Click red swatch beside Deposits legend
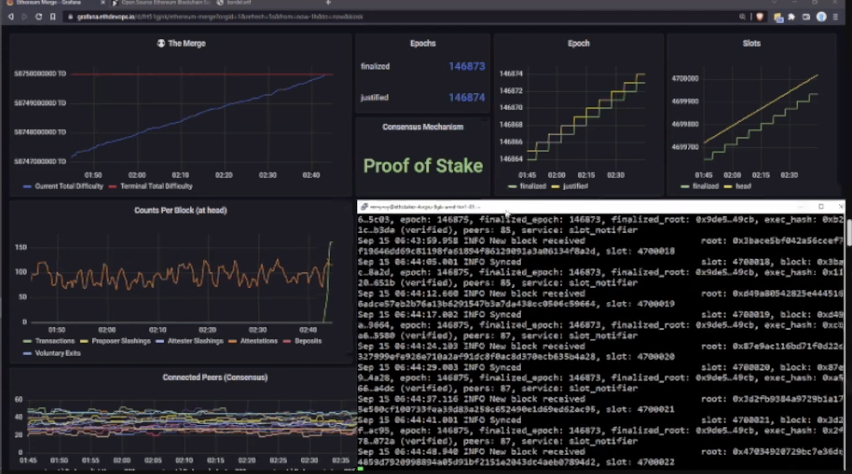 tap(287, 341)
